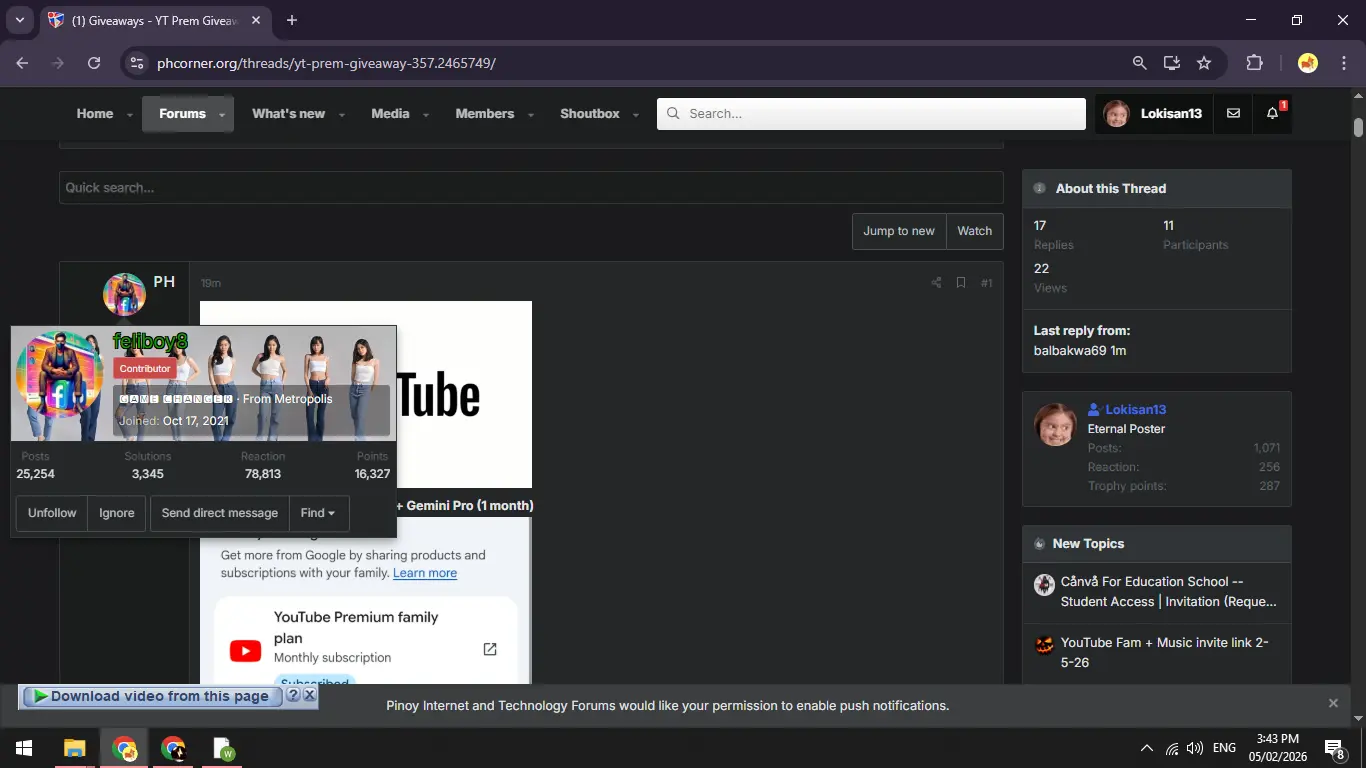
Task: Unfollow feliboy8
Action: (52, 513)
